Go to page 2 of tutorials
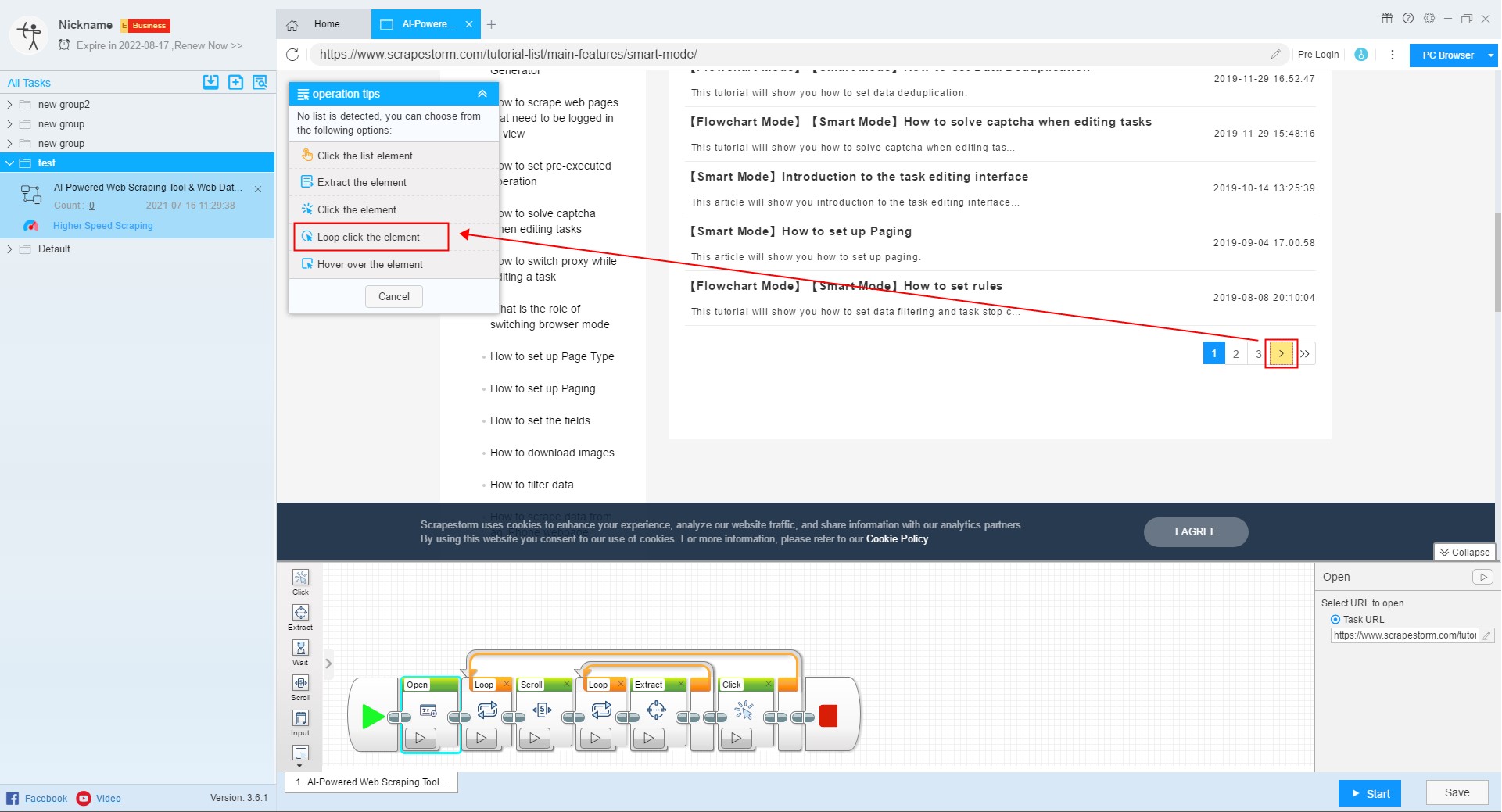Image resolution: width=1502 pixels, height=812 pixels. 1235,353
